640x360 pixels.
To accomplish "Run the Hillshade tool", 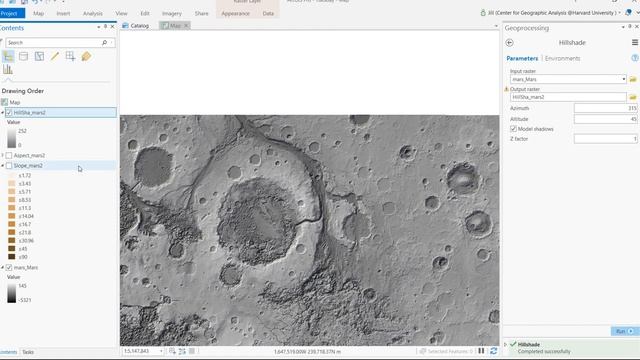I will point(624,331).
